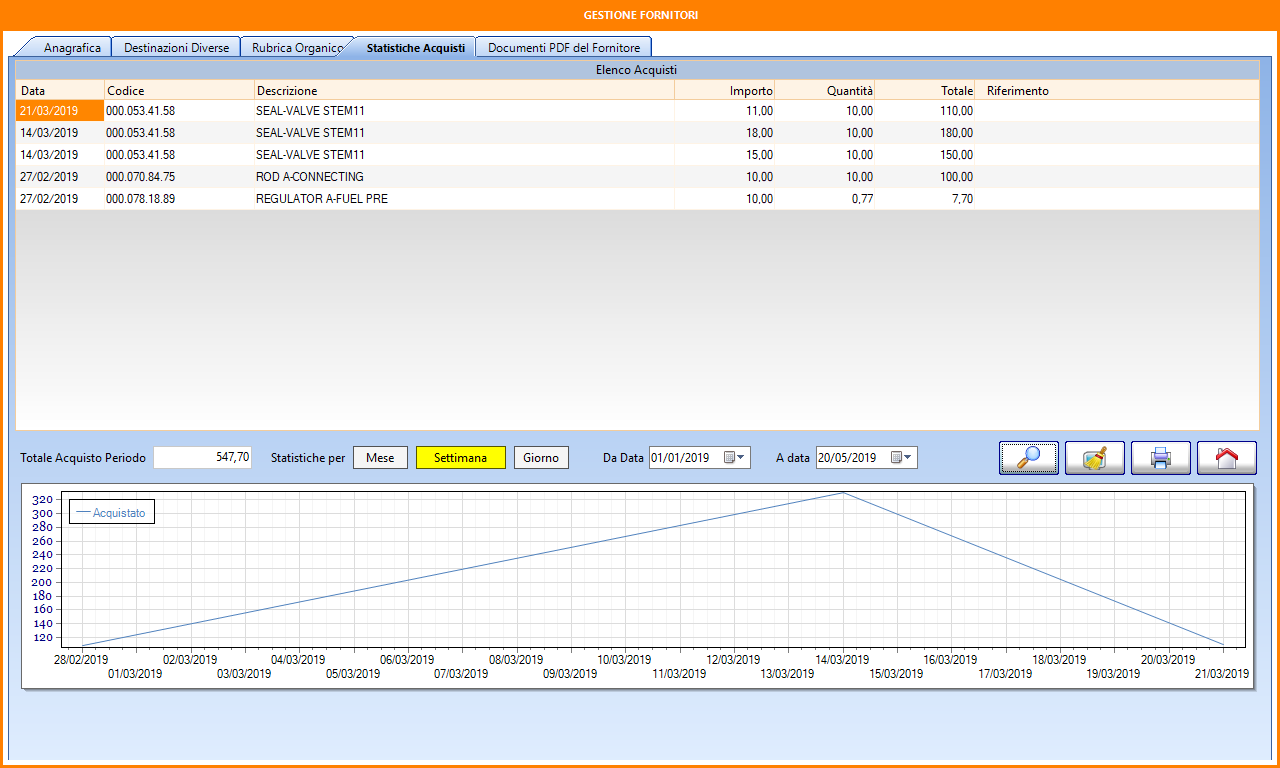Click the Importo value 11,00
Viewport: 1280px width, 768px height.
(759, 111)
